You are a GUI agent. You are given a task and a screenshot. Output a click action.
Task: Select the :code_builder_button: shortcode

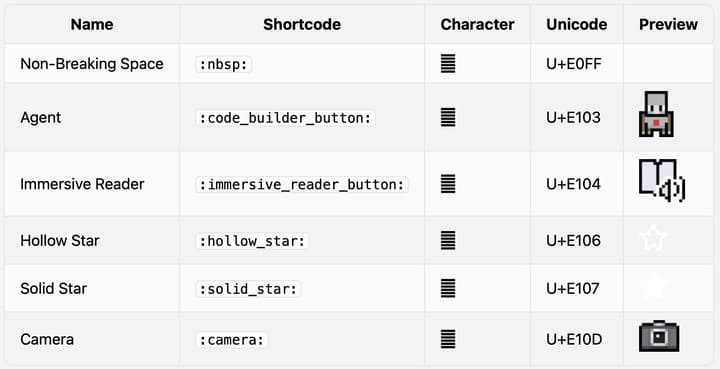(x=285, y=118)
